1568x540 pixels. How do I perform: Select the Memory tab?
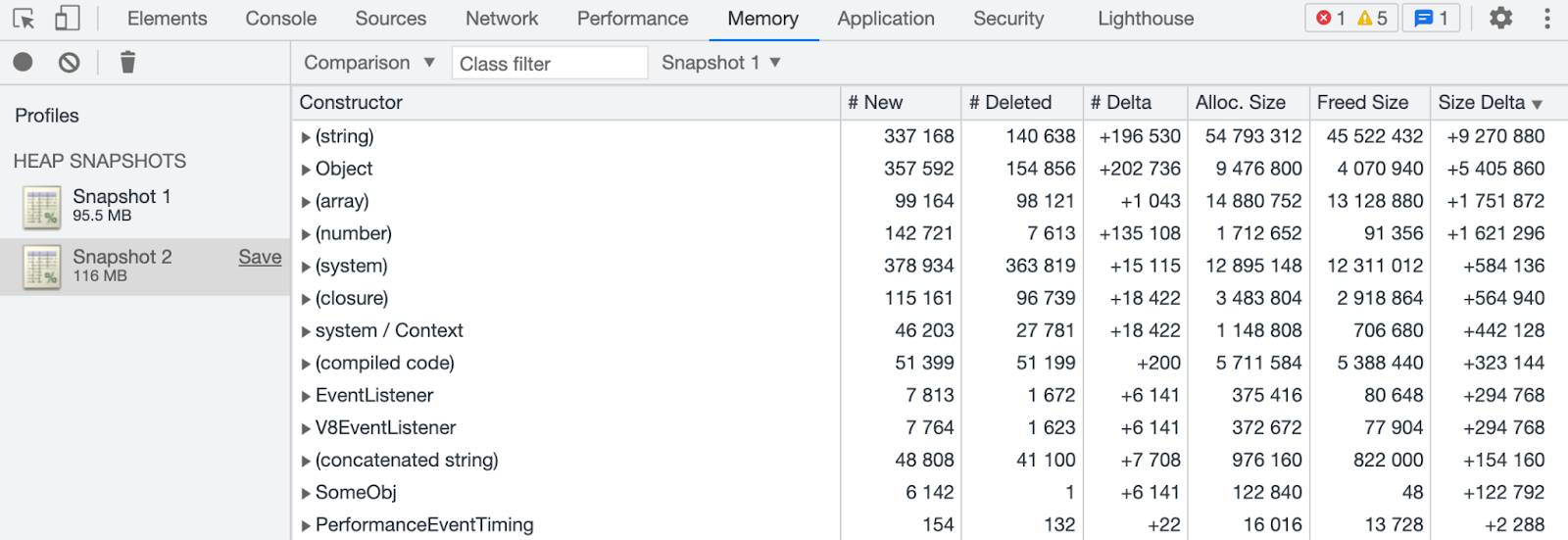click(x=762, y=19)
